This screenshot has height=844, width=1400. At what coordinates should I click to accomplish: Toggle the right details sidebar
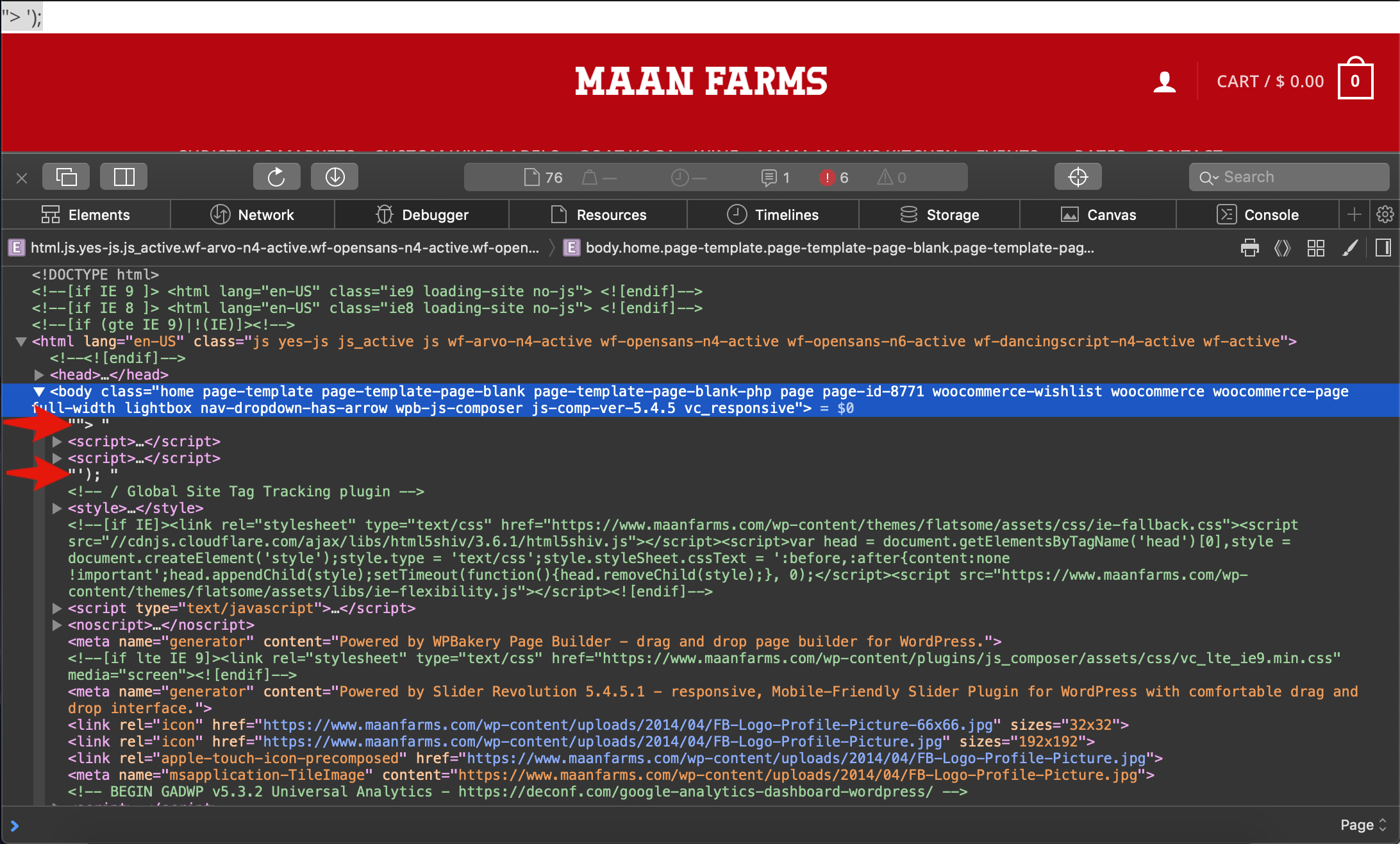pyautogui.click(x=1383, y=248)
